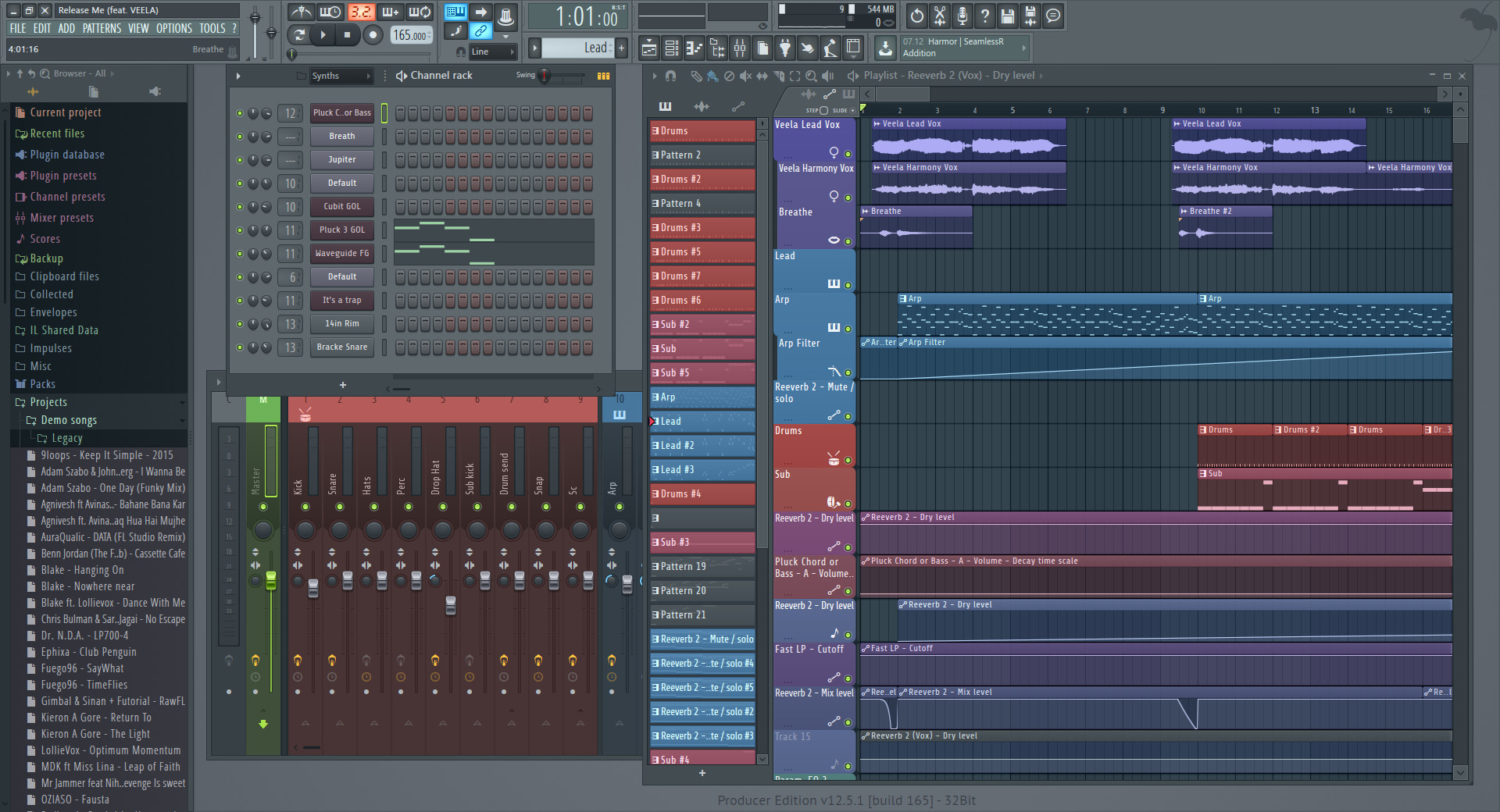
Task: Open the metronome toggle in transport bar
Action: 301,12
